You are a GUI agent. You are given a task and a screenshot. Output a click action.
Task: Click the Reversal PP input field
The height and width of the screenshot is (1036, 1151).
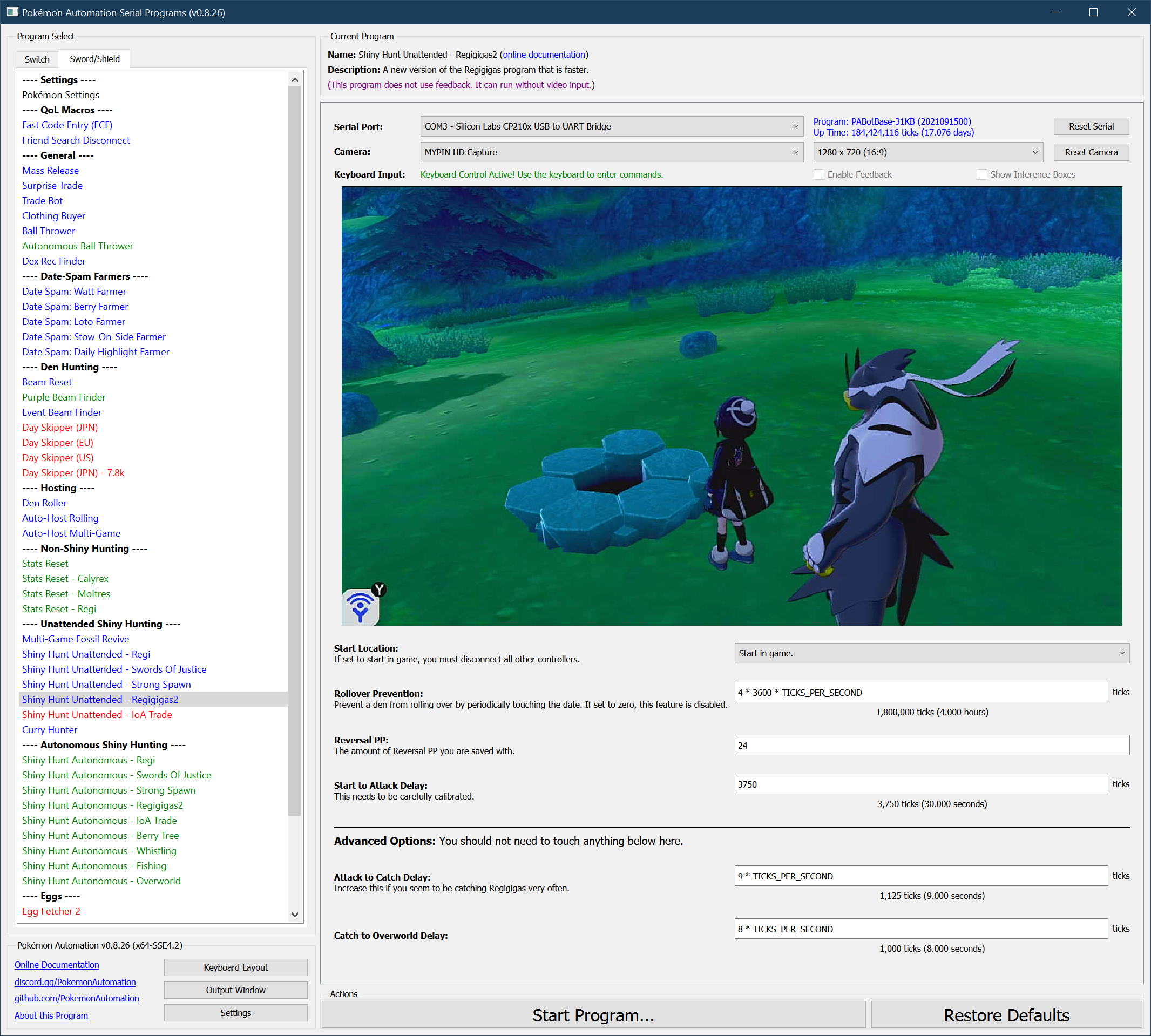[x=931, y=745]
